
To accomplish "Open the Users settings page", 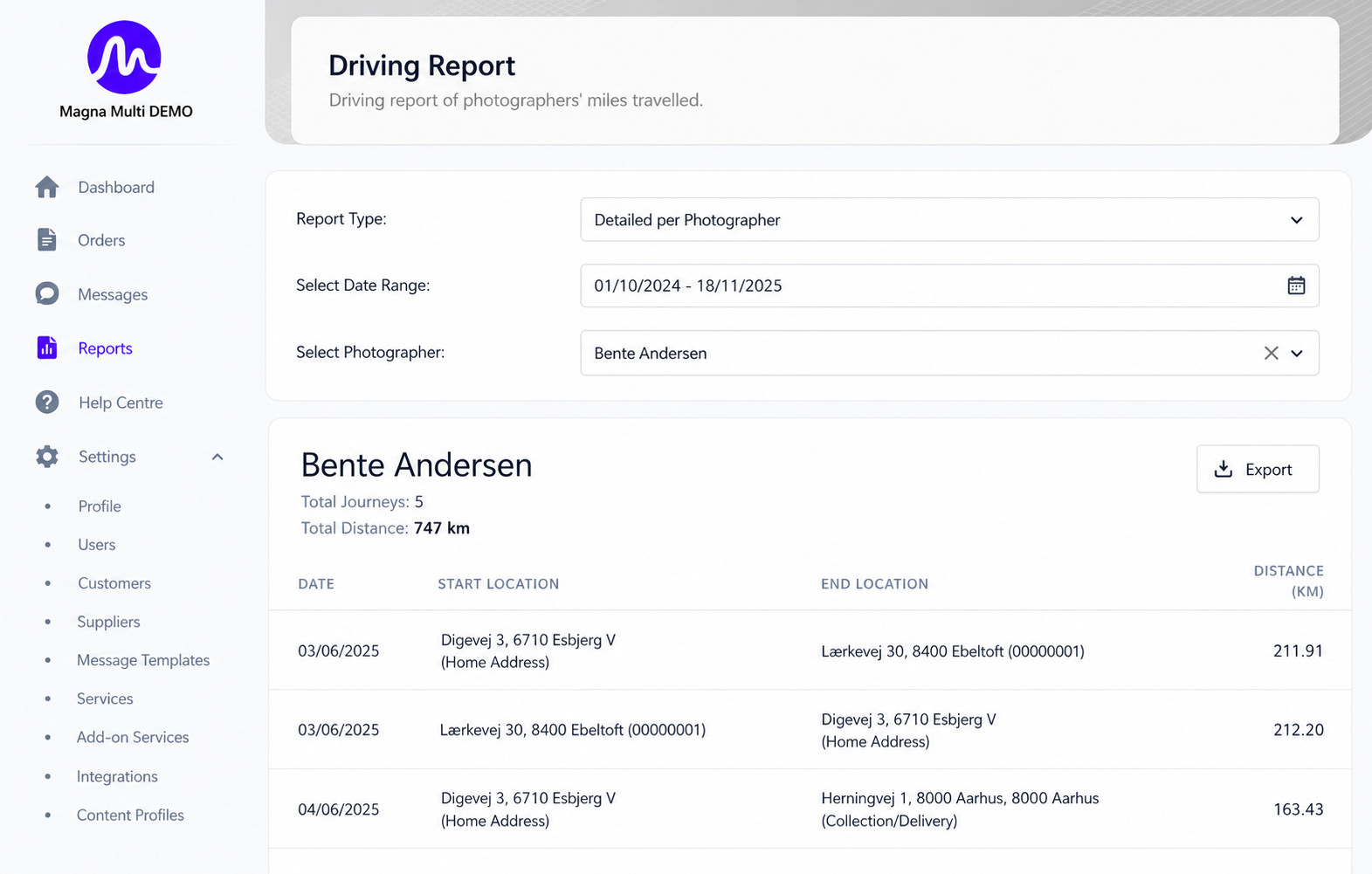I will click(x=97, y=545).
